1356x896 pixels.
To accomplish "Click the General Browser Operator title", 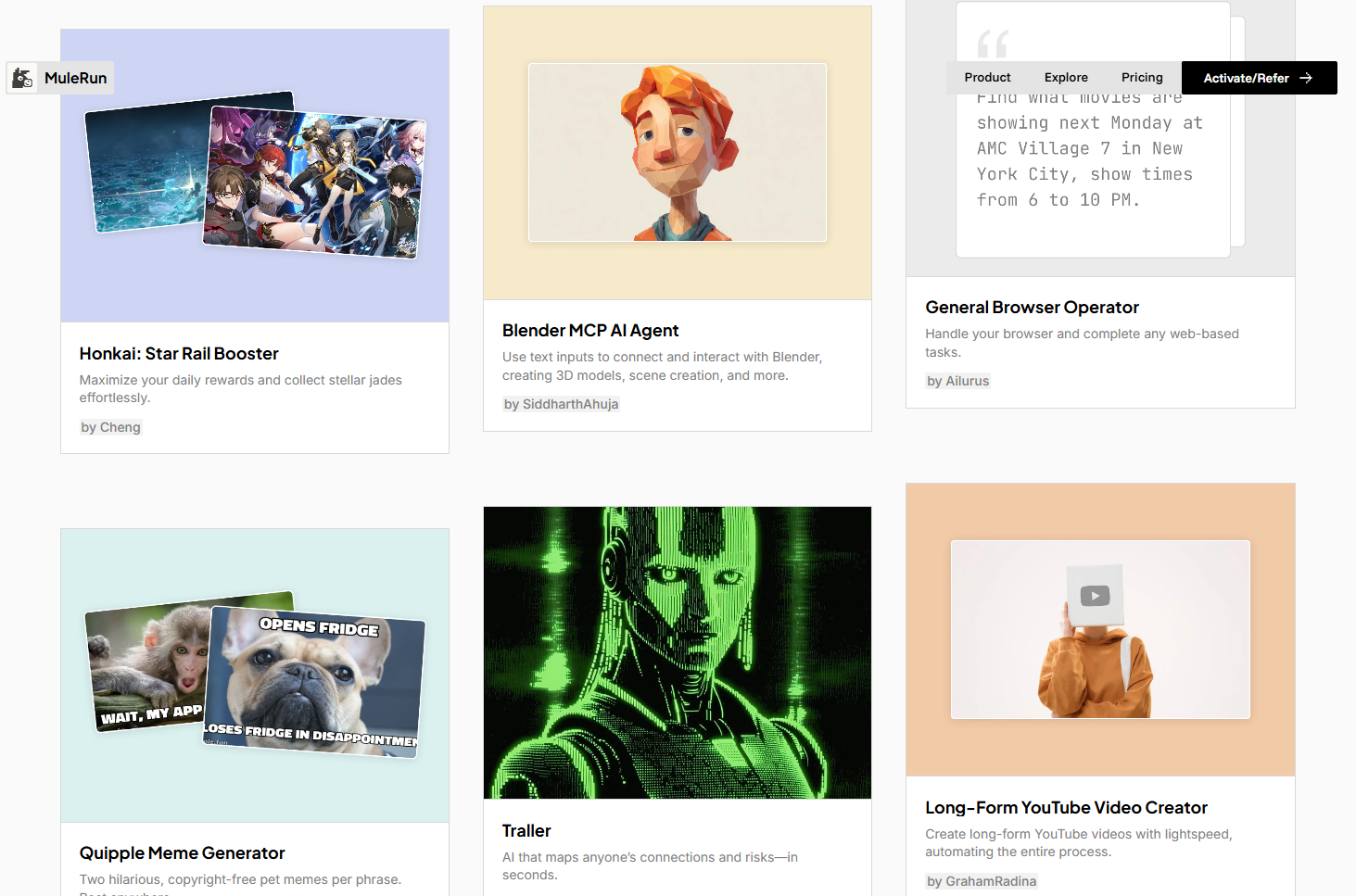I will click(1032, 308).
